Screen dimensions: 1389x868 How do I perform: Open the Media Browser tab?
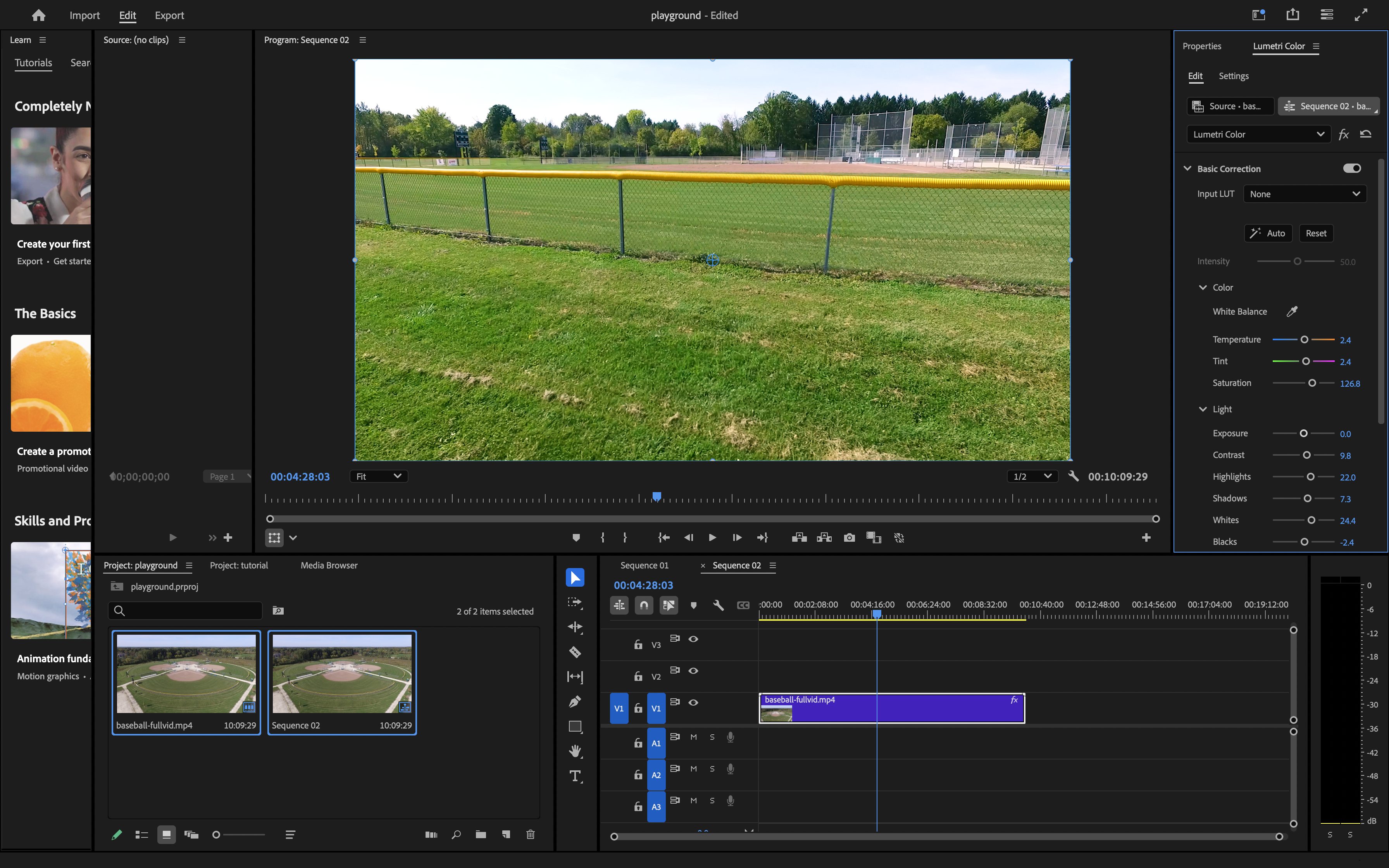click(x=329, y=565)
